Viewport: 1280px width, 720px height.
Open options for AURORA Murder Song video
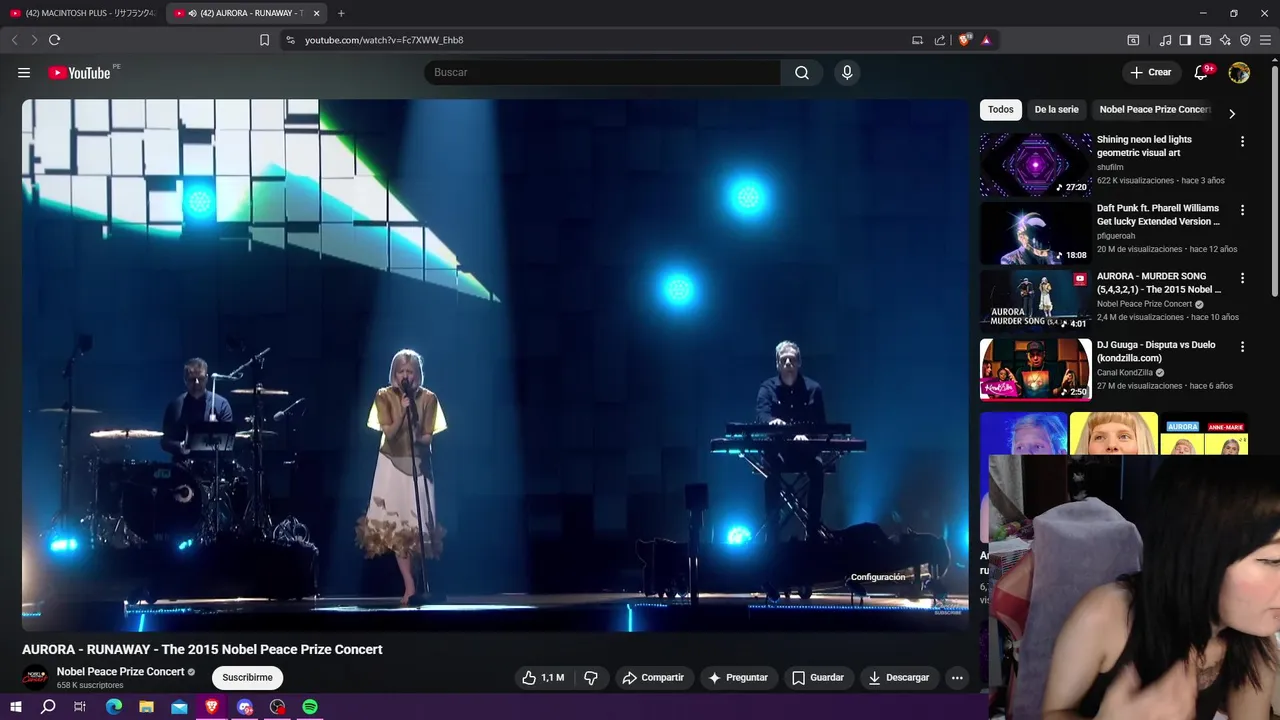click(x=1242, y=278)
